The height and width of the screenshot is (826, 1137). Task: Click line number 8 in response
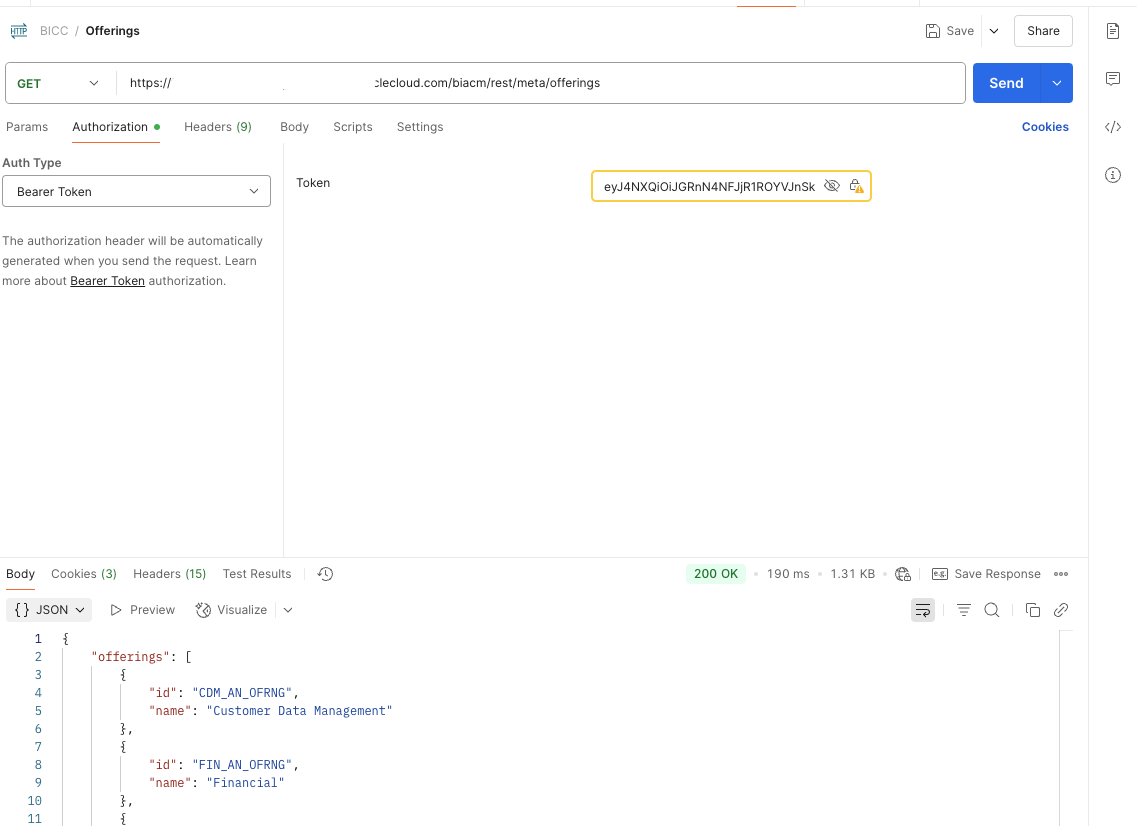(38, 764)
